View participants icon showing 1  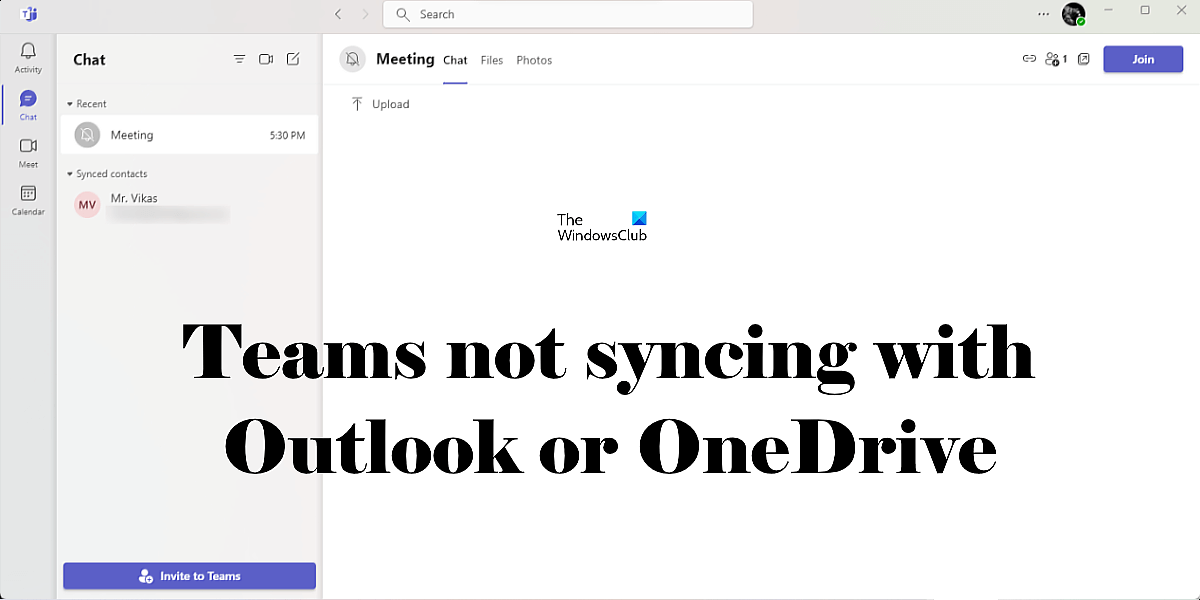(x=1056, y=59)
